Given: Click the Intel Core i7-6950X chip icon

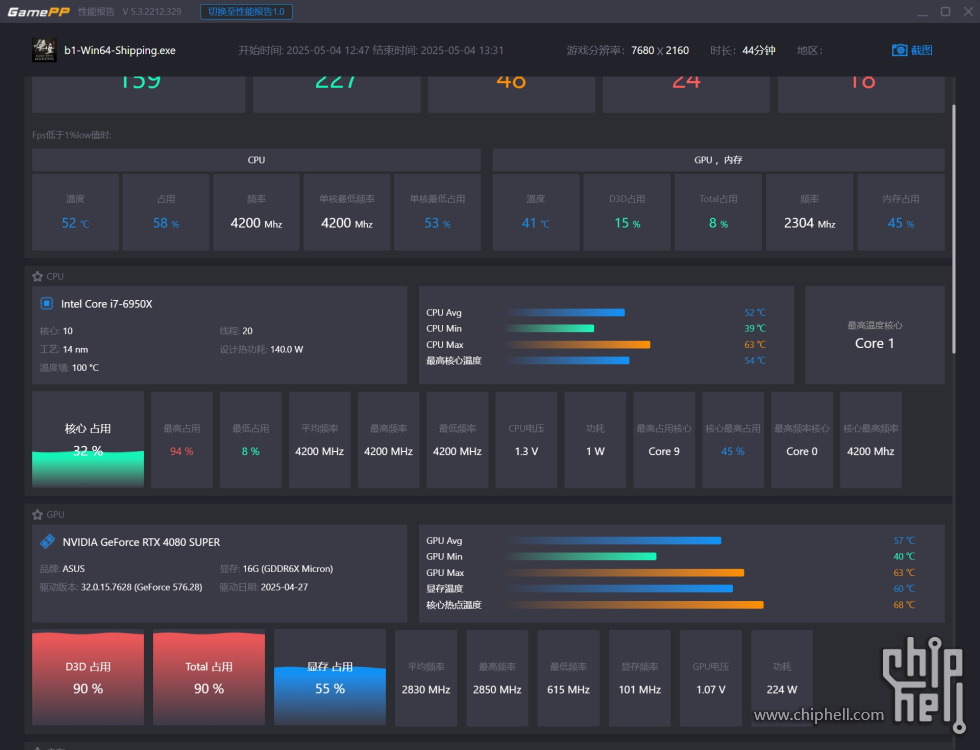Looking at the screenshot, I should click(x=47, y=304).
